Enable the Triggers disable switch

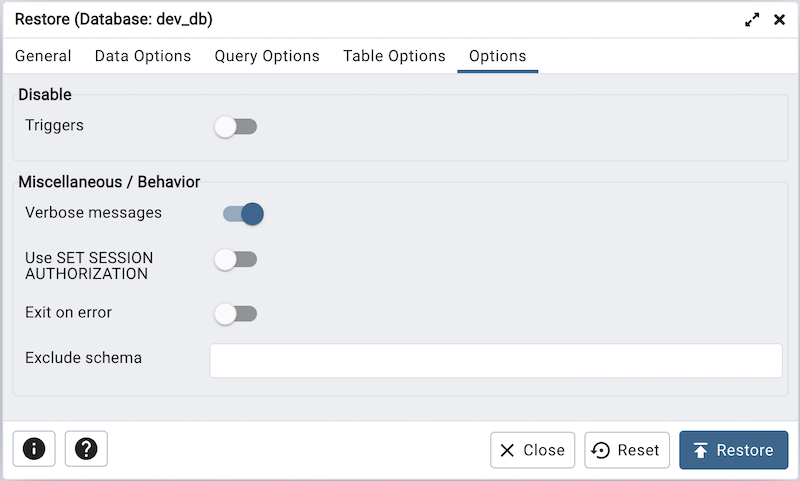click(236, 127)
